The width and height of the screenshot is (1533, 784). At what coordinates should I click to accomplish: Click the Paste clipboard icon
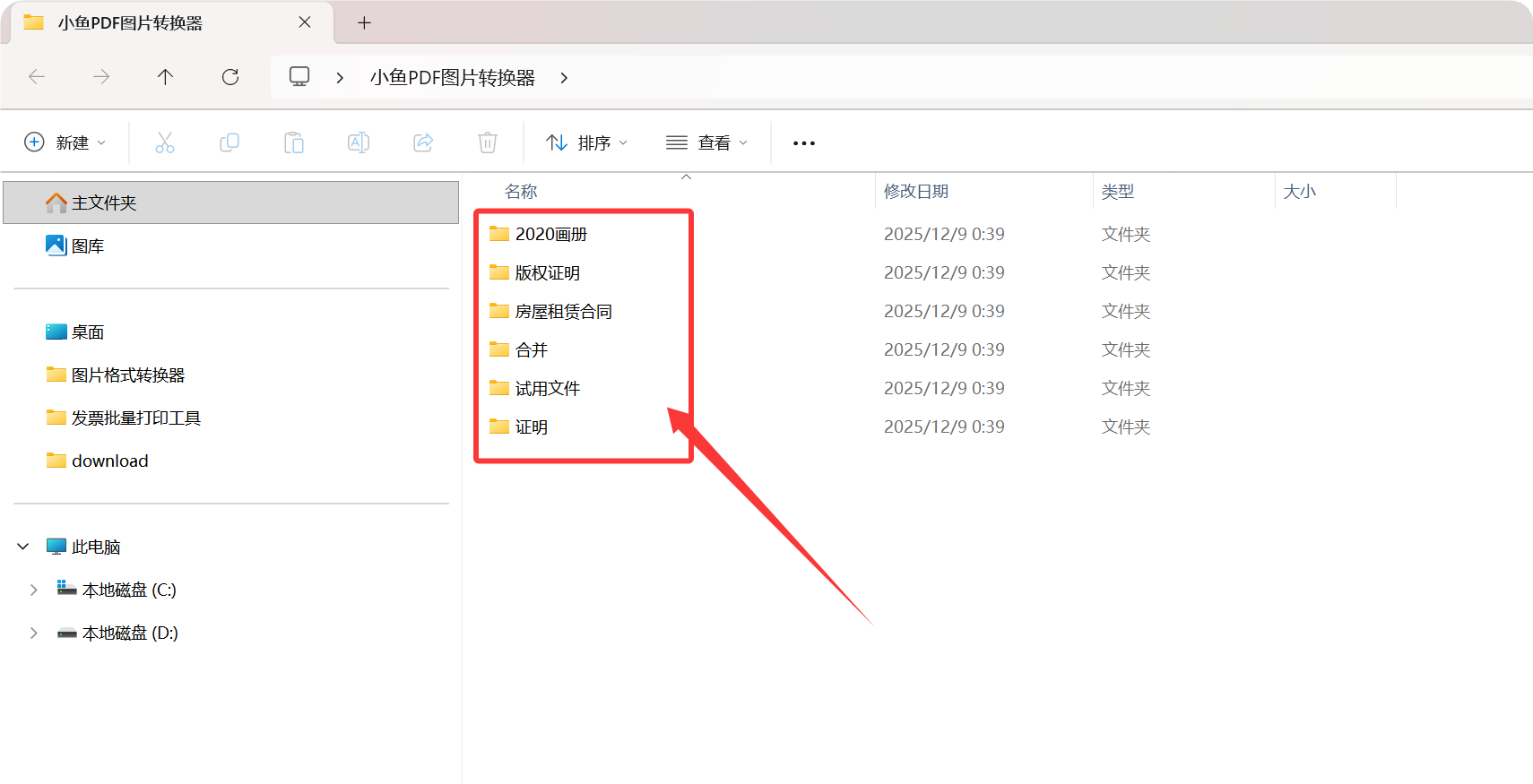coord(294,142)
